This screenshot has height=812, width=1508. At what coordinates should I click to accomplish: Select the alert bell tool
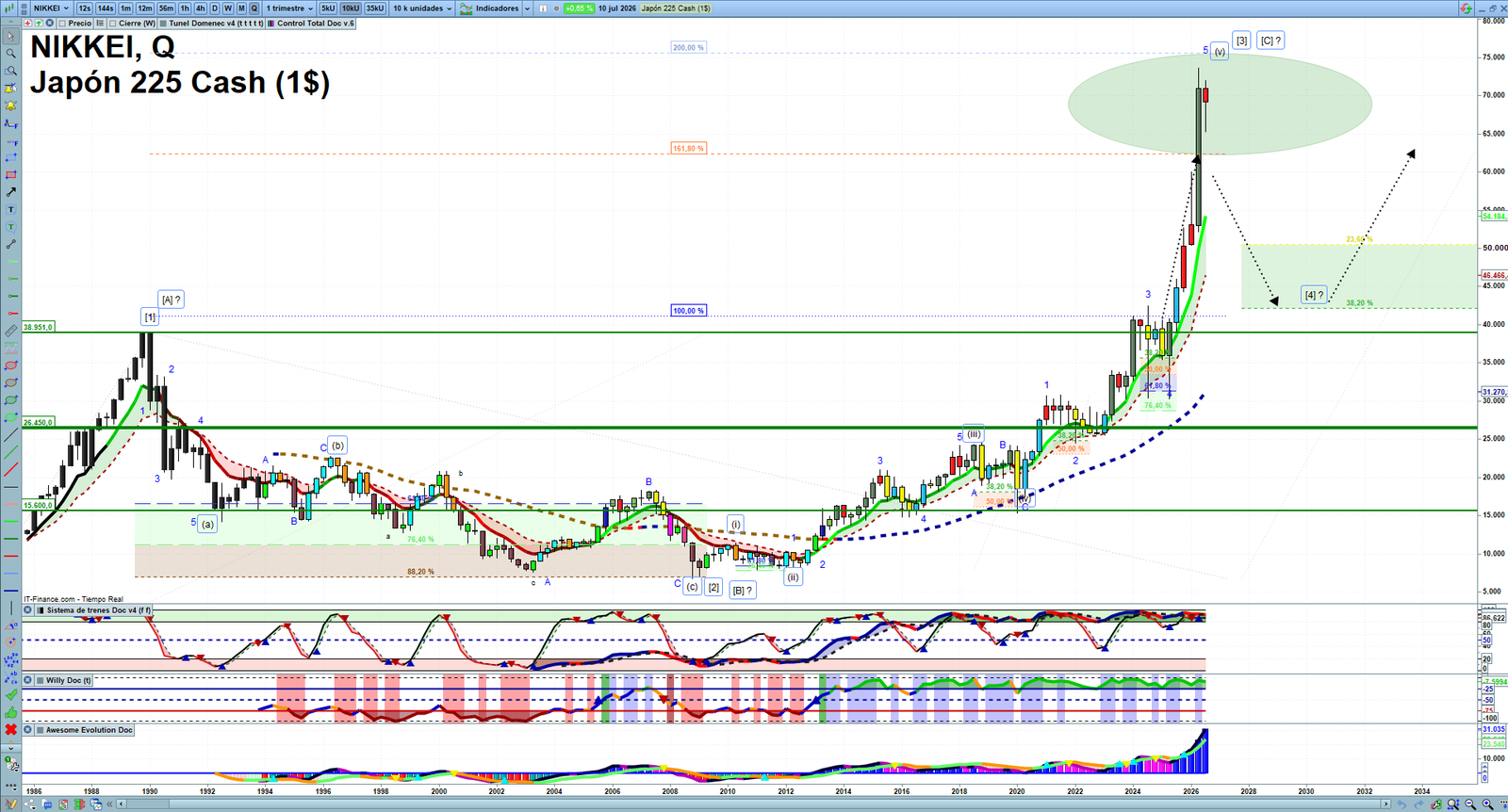(x=10, y=106)
